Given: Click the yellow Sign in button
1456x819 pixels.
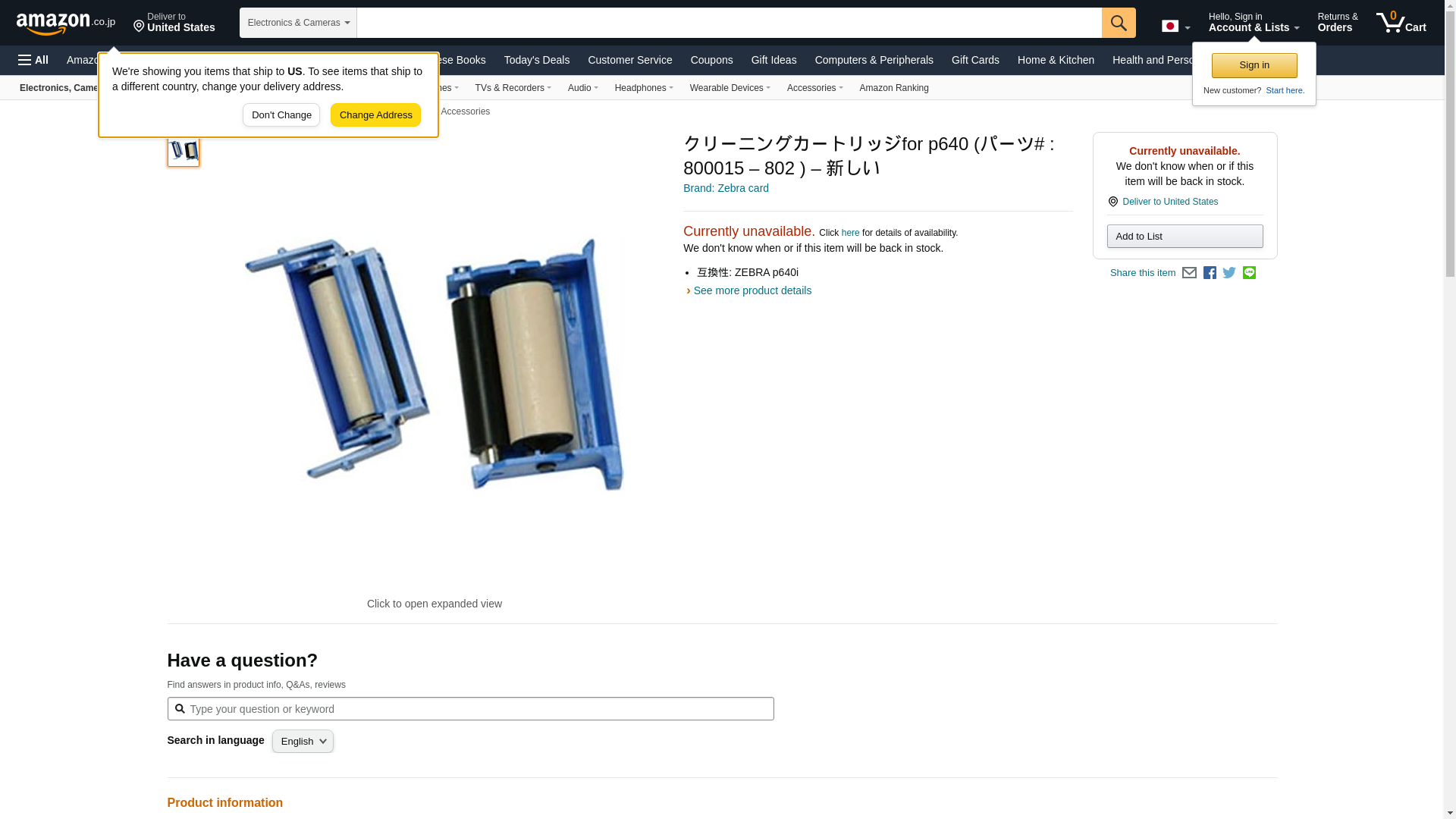Looking at the screenshot, I should pyautogui.click(x=1254, y=65).
